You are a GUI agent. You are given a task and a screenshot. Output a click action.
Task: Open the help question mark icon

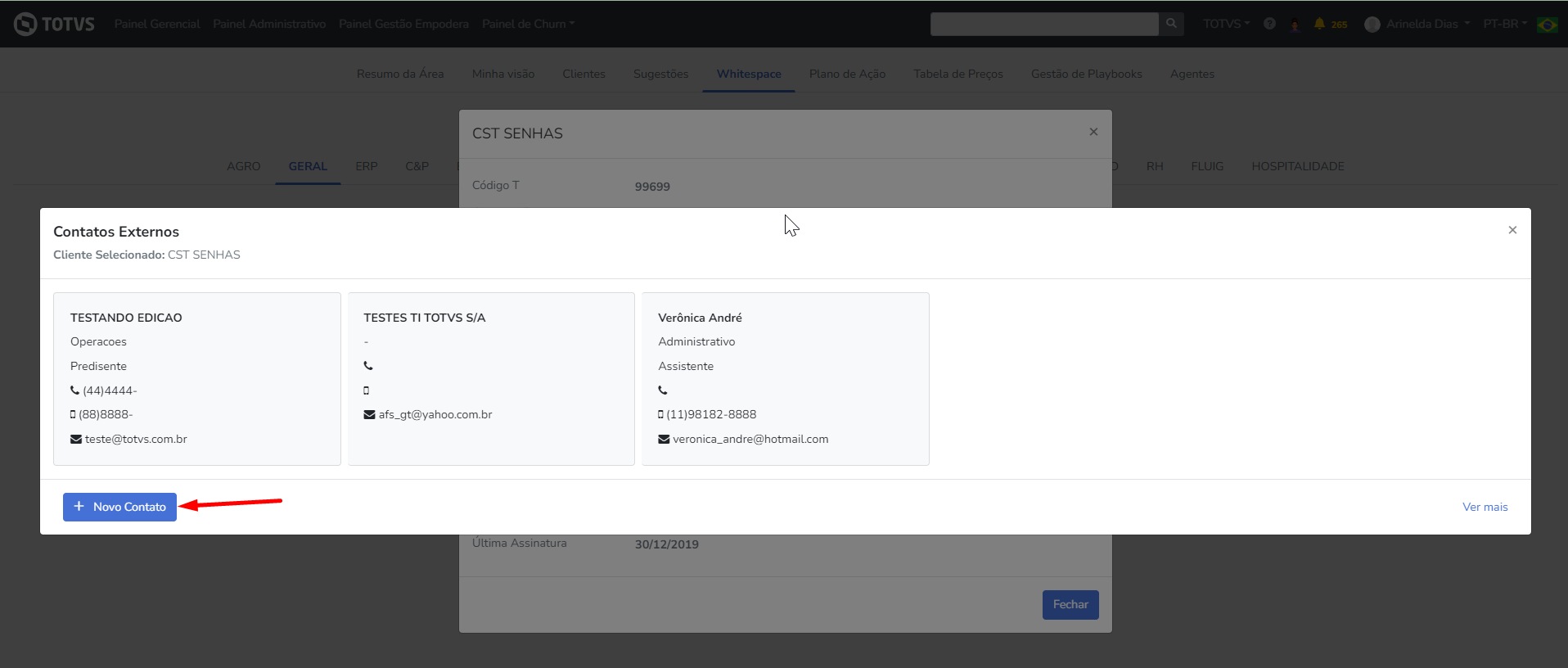[1269, 24]
